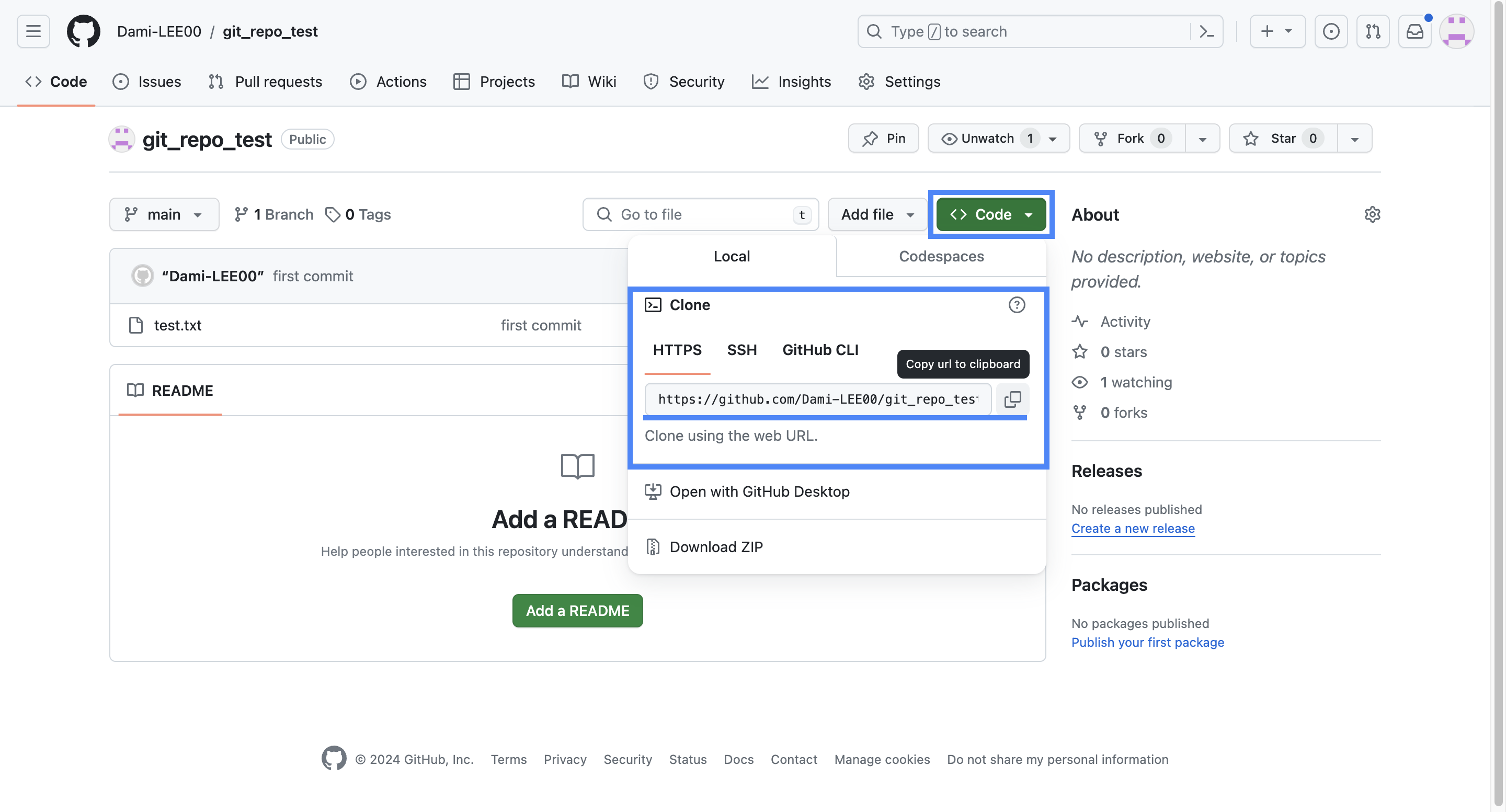Click the commit author avatar for Dami-LEE00
This screenshot has height=812, width=1506.
142,276
